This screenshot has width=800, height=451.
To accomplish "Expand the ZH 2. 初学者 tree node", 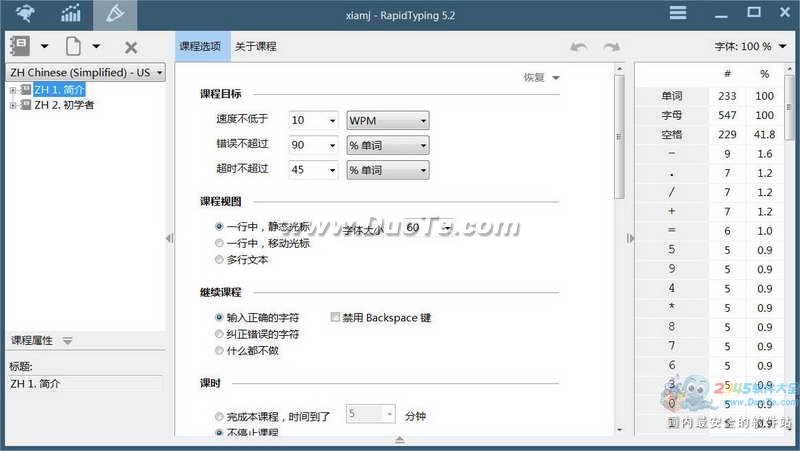I will coord(13,106).
